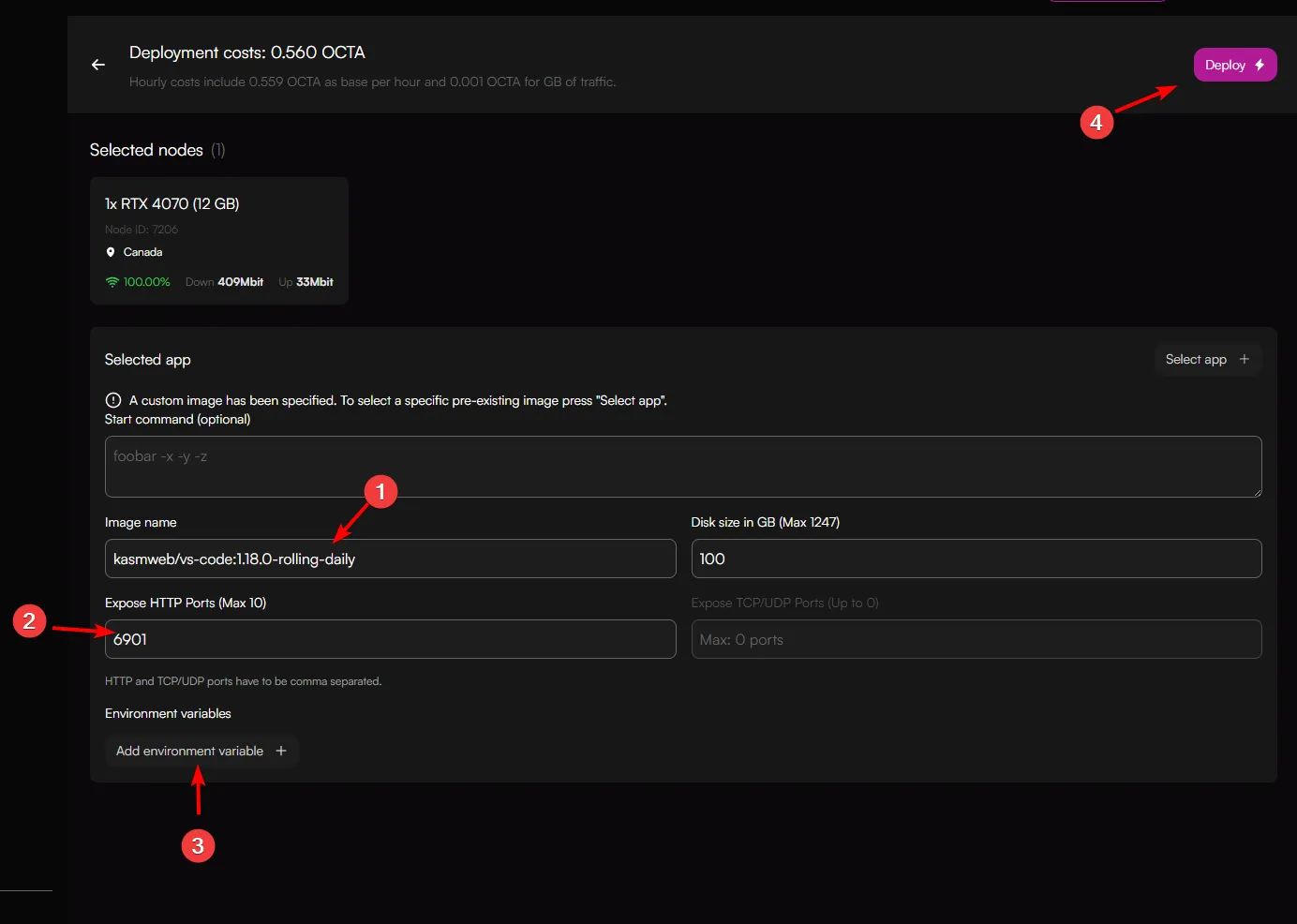
Task: Click the custom image info circle icon
Action: click(113, 400)
